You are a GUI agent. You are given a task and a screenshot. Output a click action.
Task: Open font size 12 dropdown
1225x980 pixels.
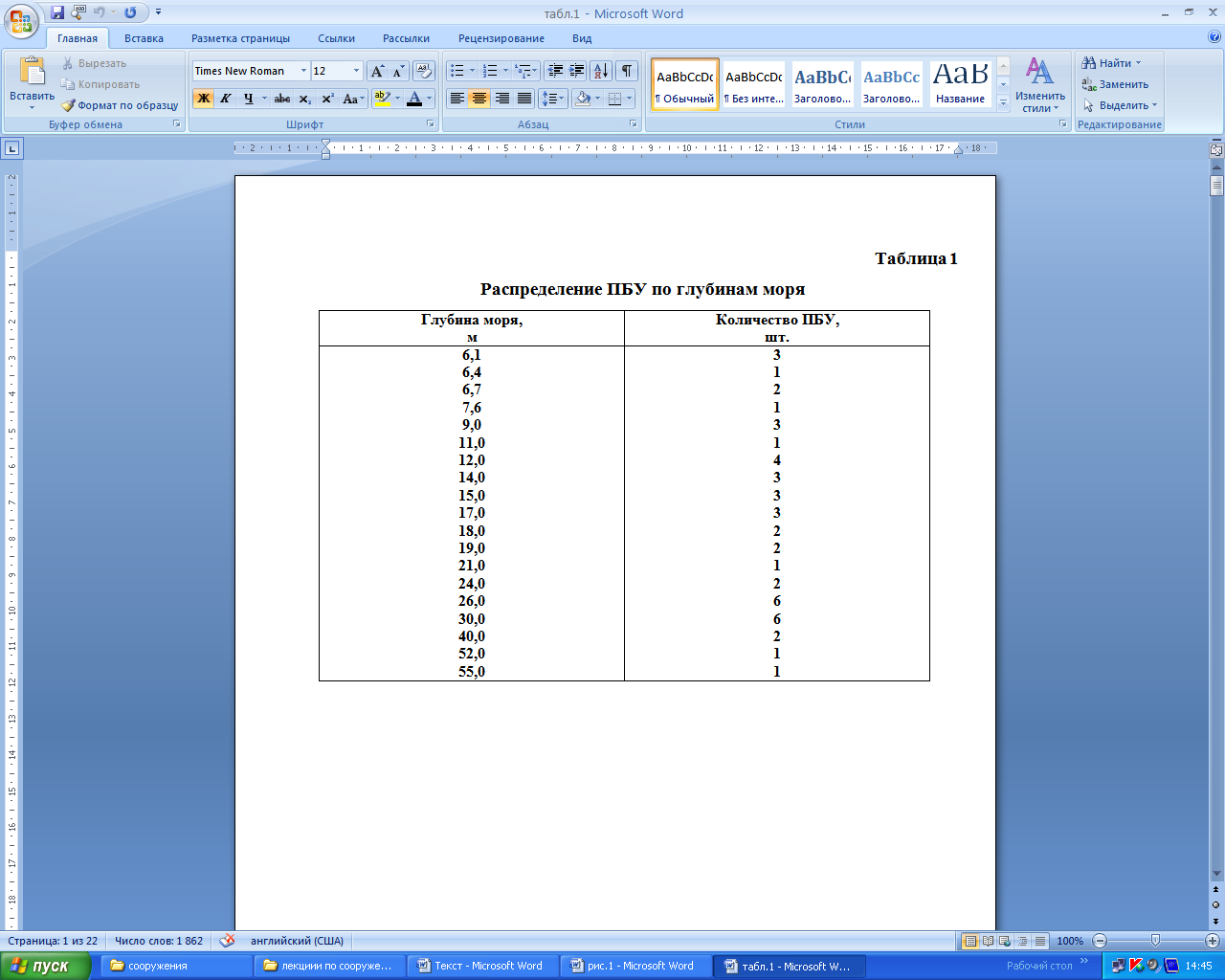356,71
